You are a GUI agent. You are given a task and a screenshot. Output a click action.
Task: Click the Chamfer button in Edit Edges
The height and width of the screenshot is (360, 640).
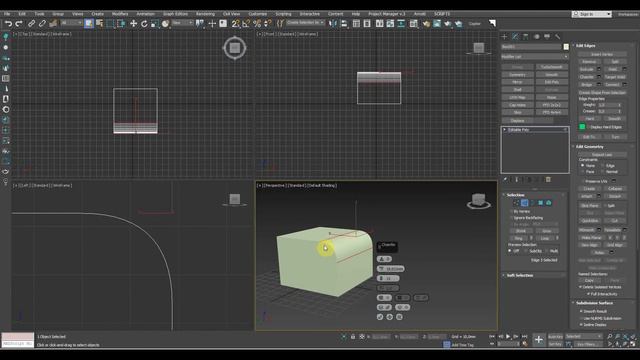(587, 77)
